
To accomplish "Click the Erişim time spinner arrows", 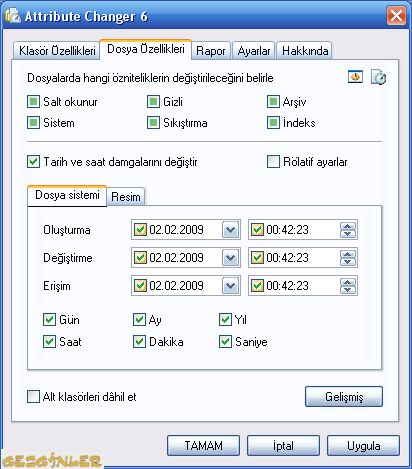I will (348, 286).
